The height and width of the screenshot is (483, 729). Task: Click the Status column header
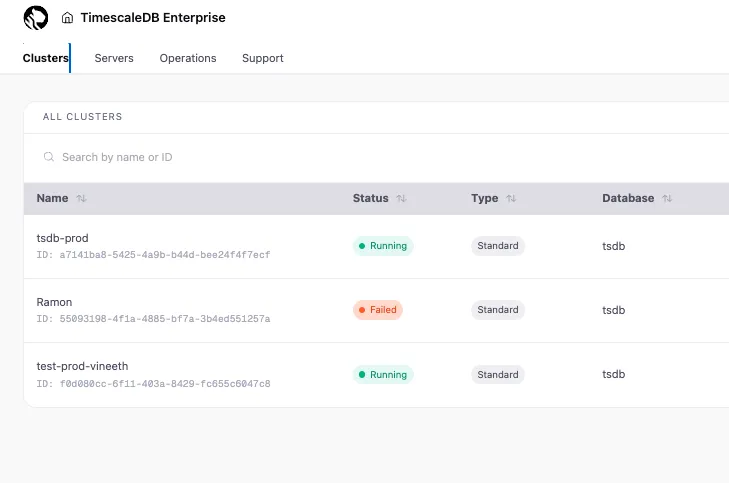[371, 198]
